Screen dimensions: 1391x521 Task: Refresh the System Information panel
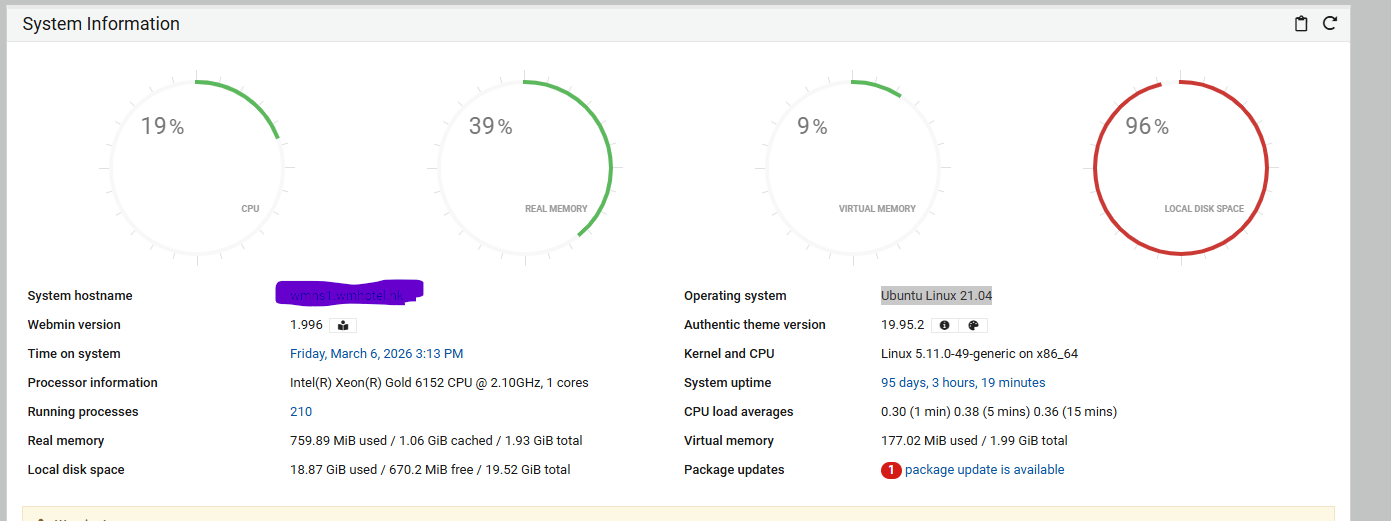pyautogui.click(x=1330, y=24)
